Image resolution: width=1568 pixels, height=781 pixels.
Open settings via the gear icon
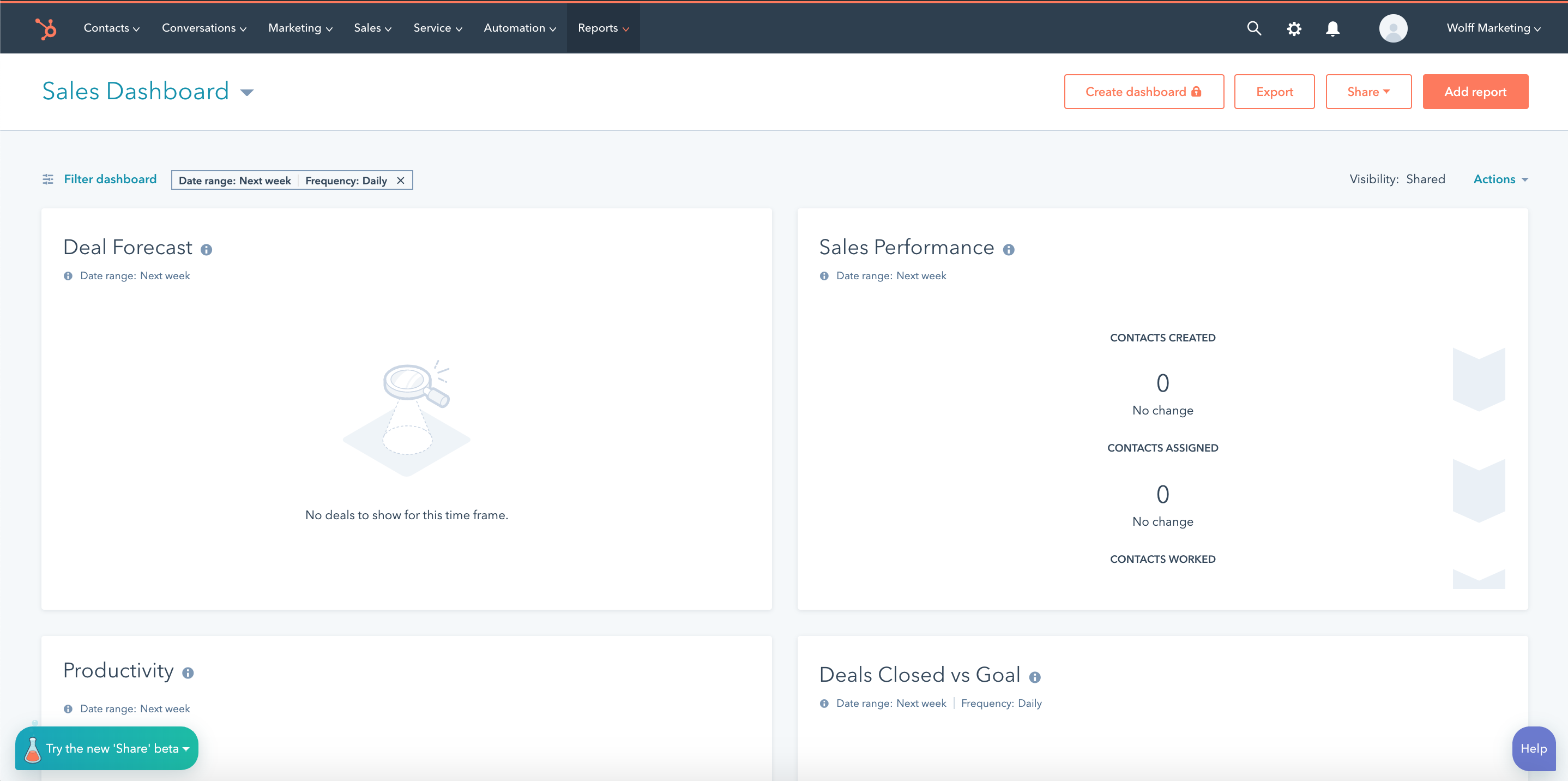[x=1293, y=28]
